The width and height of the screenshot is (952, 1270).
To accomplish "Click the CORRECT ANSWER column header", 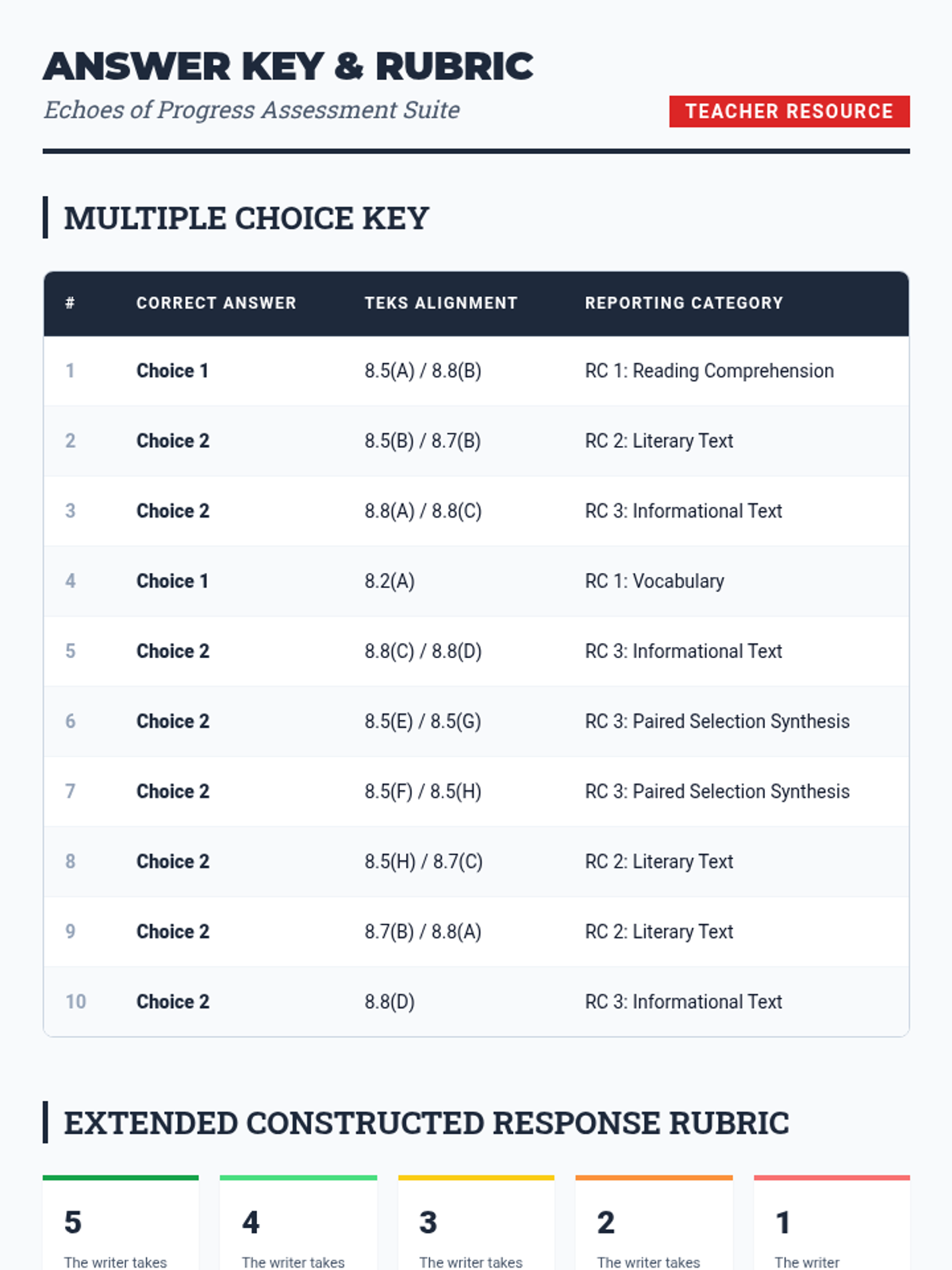I will point(216,303).
